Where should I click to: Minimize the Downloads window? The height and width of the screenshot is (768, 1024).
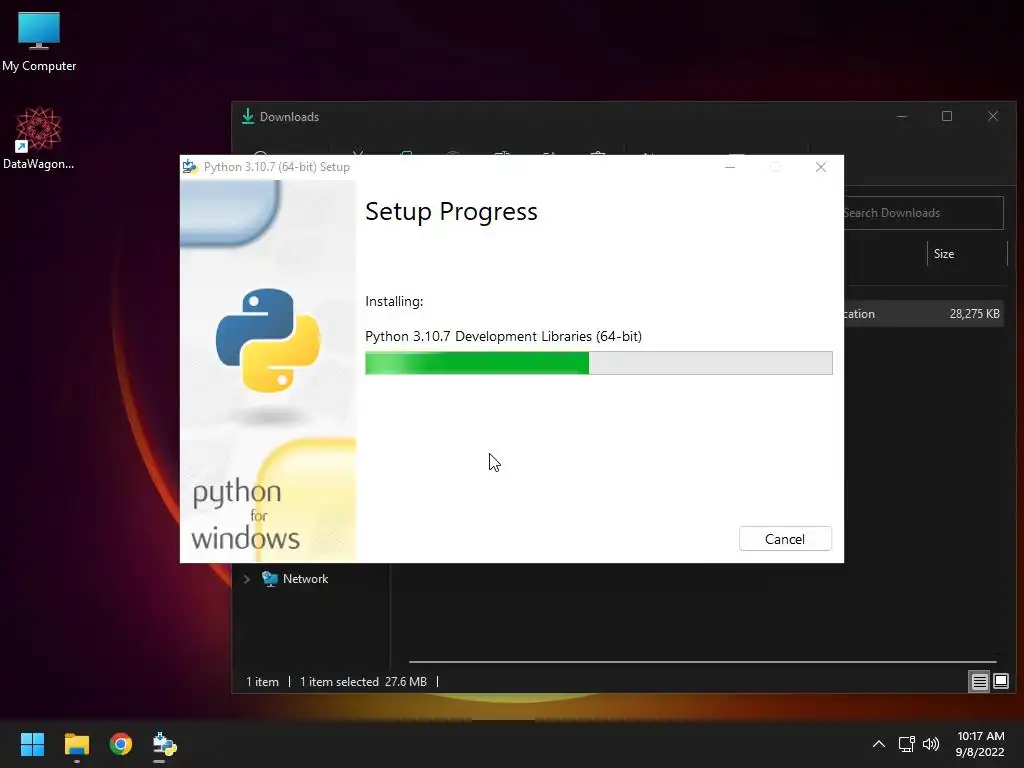pos(902,116)
